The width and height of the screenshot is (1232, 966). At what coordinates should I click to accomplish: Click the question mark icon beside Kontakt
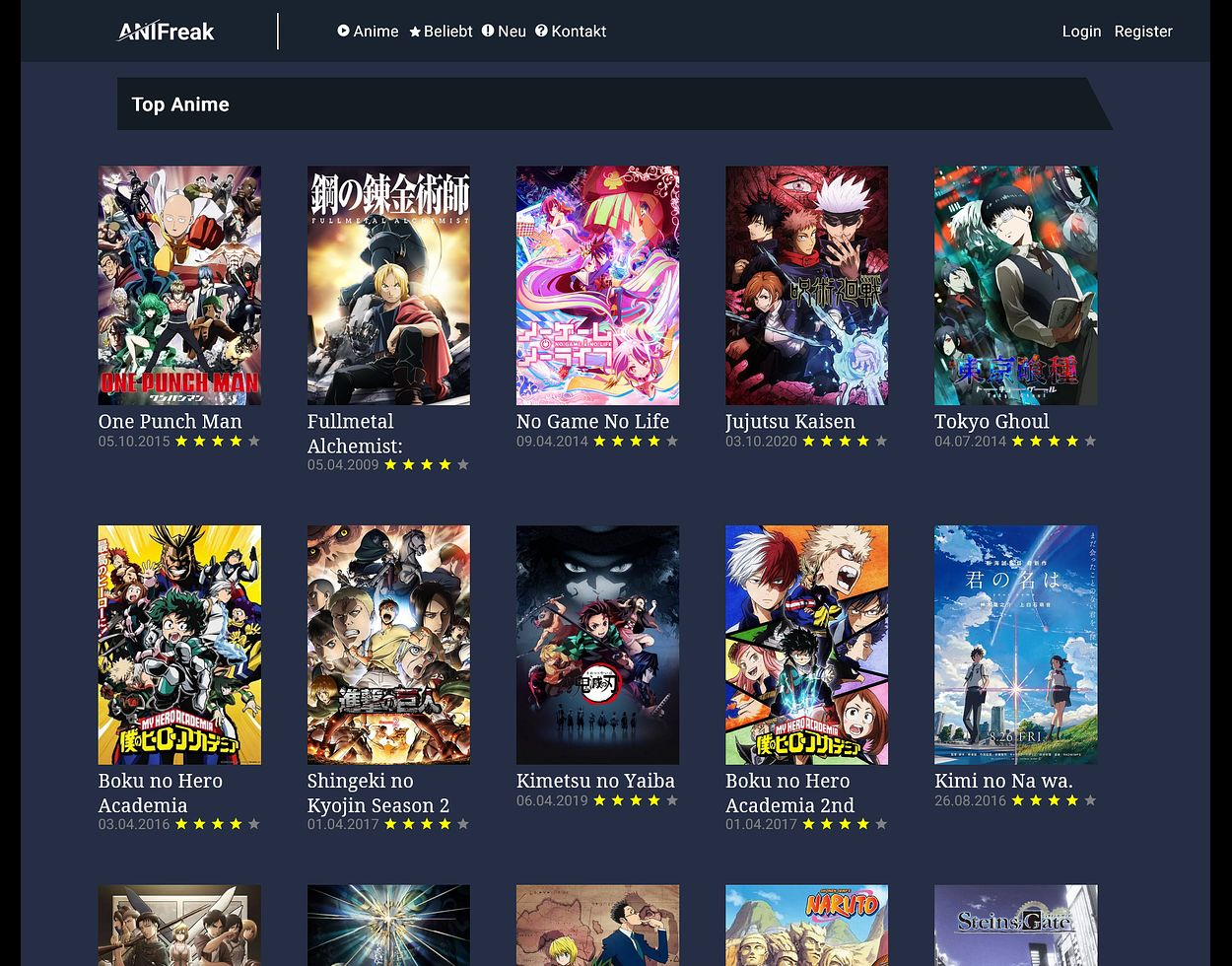point(541,31)
